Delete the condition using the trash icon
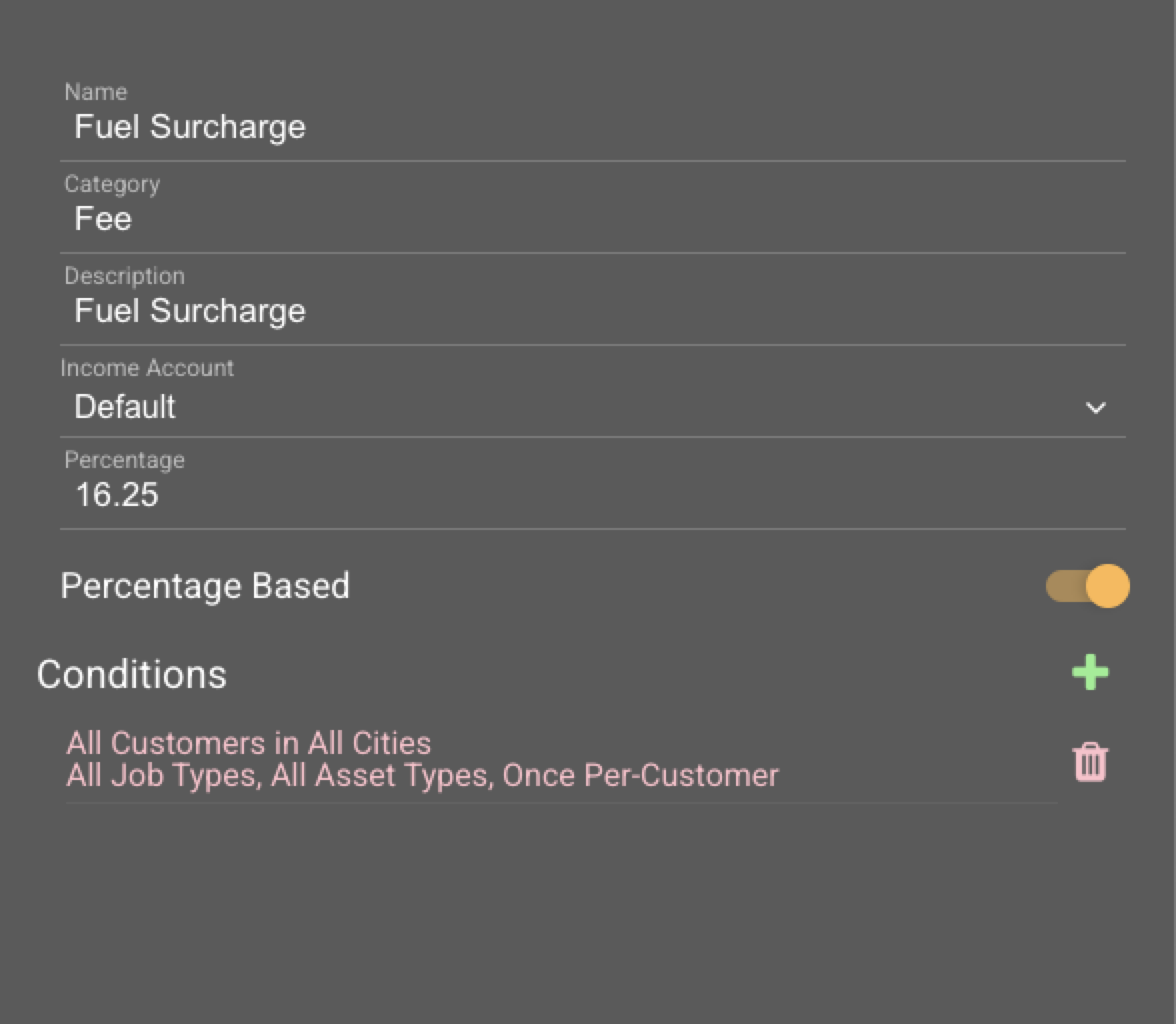 pos(1090,762)
